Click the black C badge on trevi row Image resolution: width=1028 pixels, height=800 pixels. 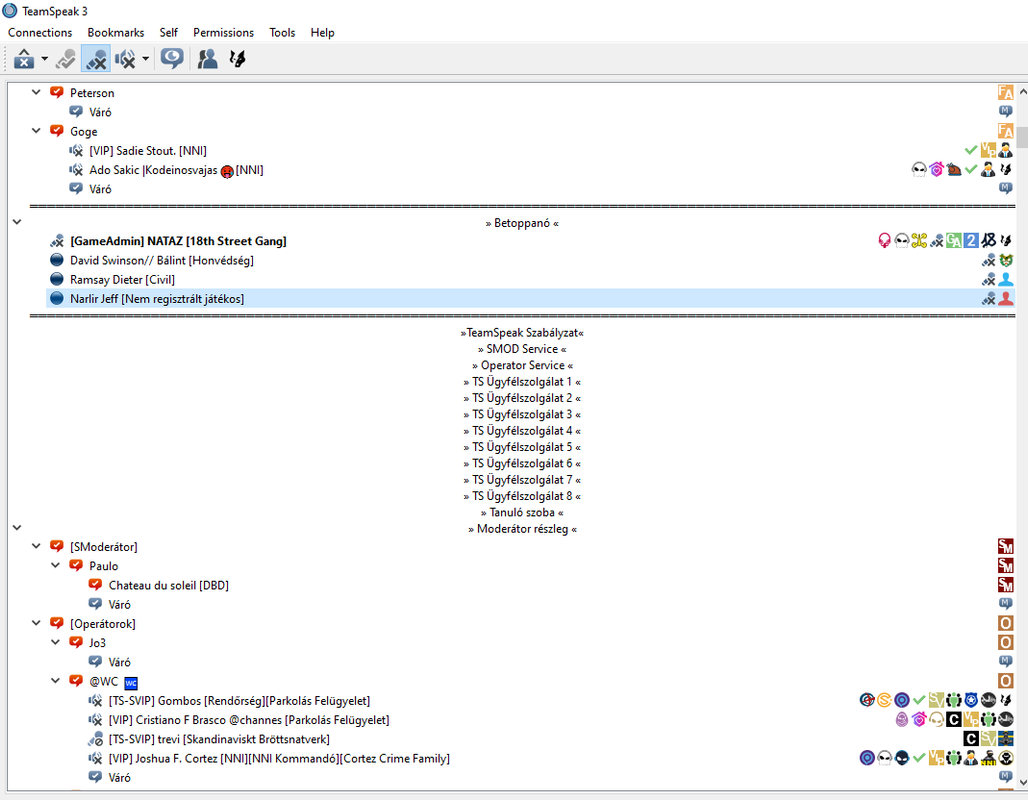pyautogui.click(x=971, y=739)
